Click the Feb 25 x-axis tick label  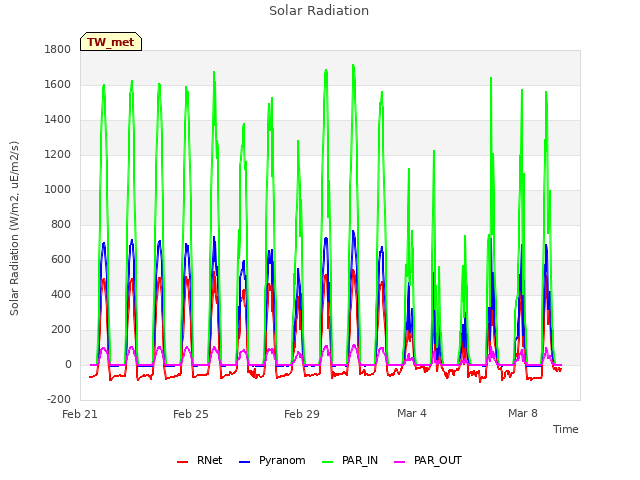pos(191,414)
